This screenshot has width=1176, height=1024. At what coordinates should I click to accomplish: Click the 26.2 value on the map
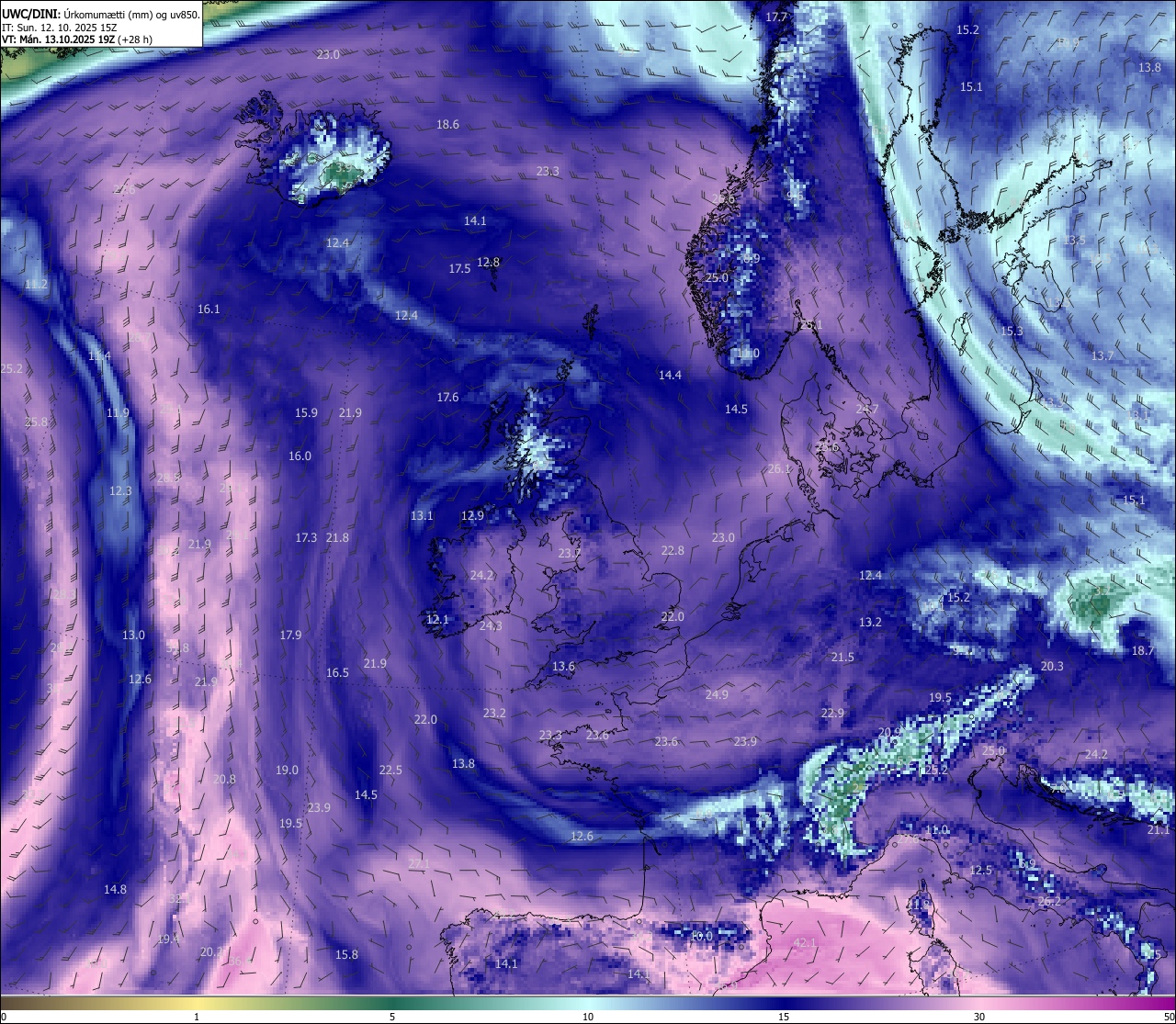click(1049, 902)
